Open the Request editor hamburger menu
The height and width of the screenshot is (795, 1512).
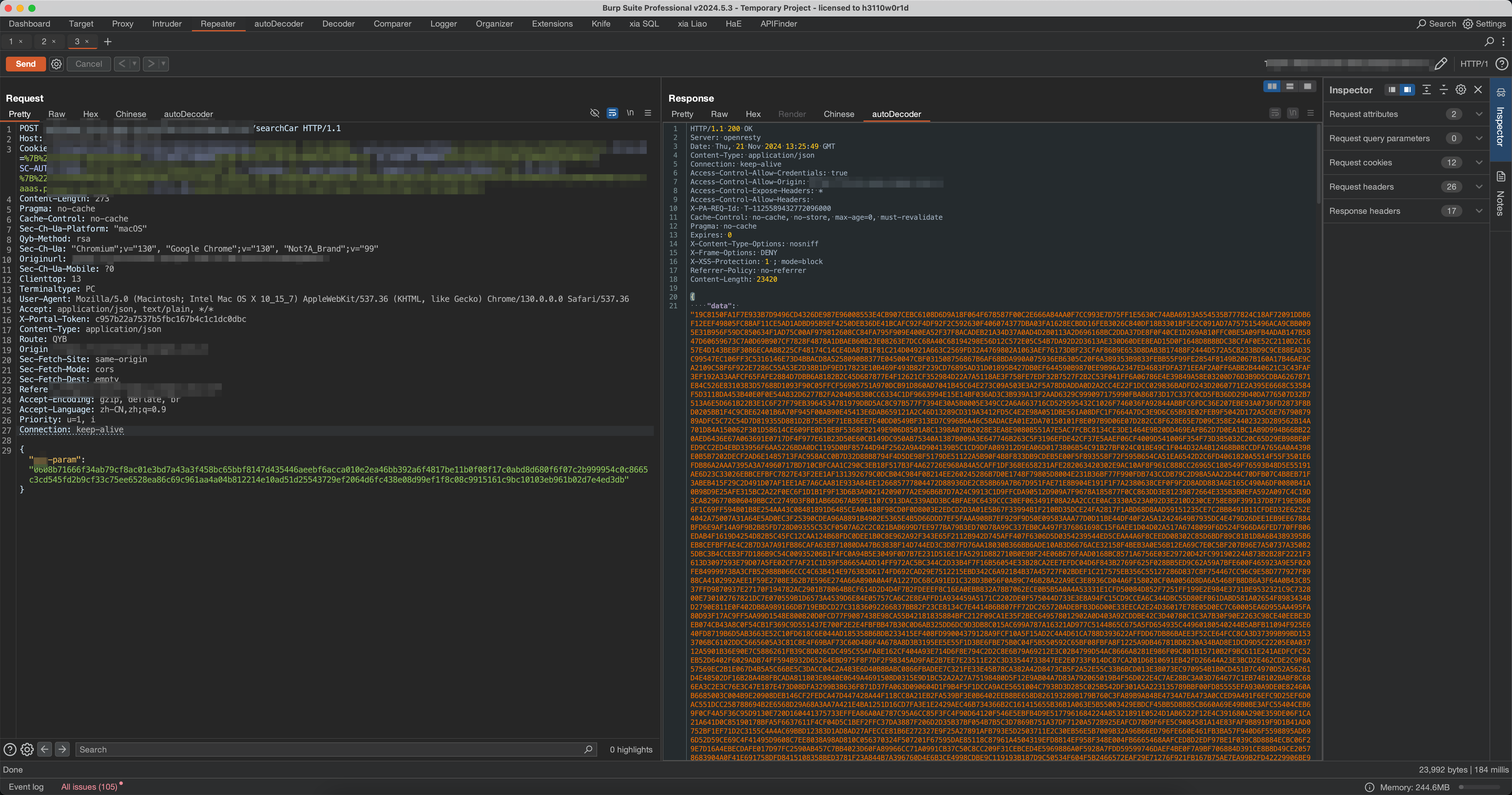[x=648, y=113]
